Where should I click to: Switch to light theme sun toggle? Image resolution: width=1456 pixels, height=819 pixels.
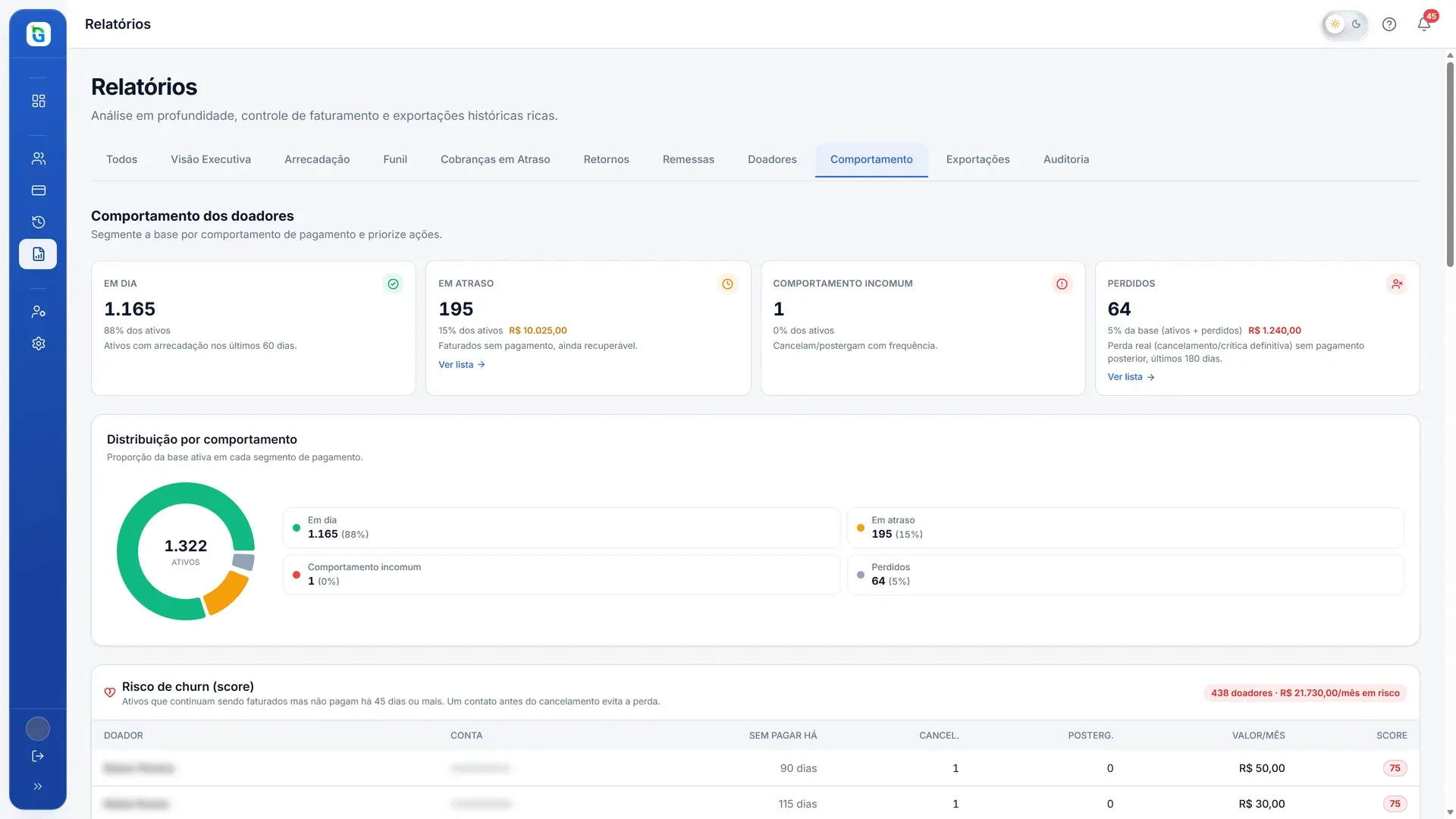(1335, 24)
